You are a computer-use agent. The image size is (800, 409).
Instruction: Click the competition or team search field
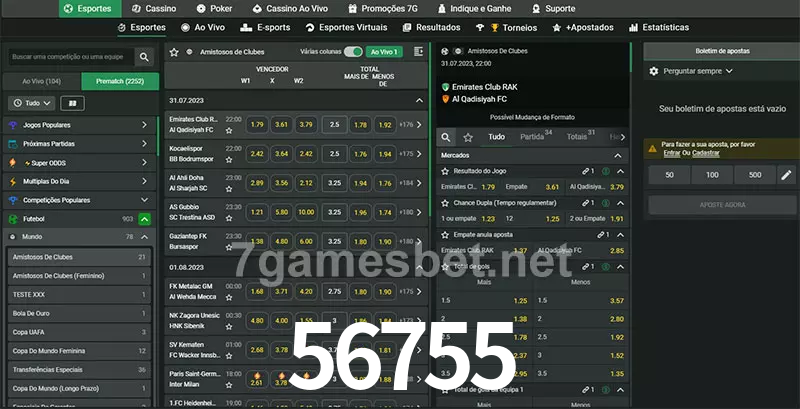[68, 58]
